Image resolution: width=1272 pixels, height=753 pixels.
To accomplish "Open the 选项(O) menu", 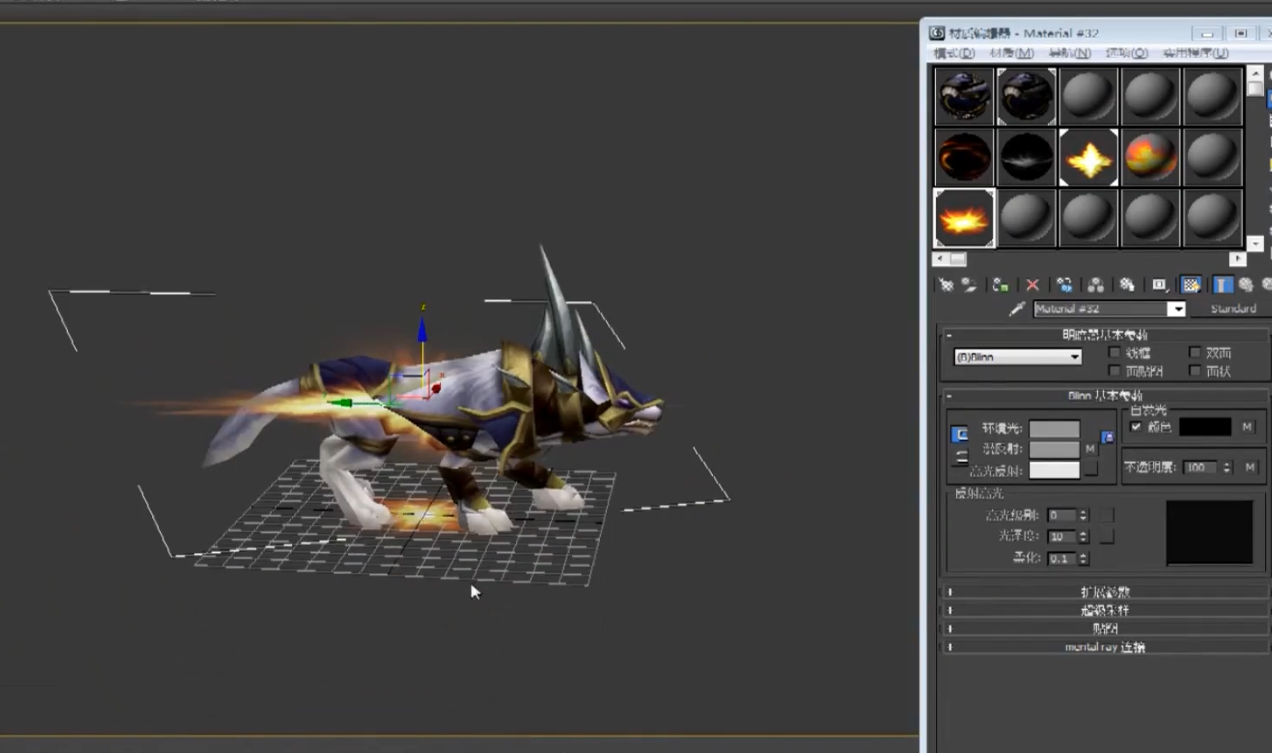I will point(1126,53).
